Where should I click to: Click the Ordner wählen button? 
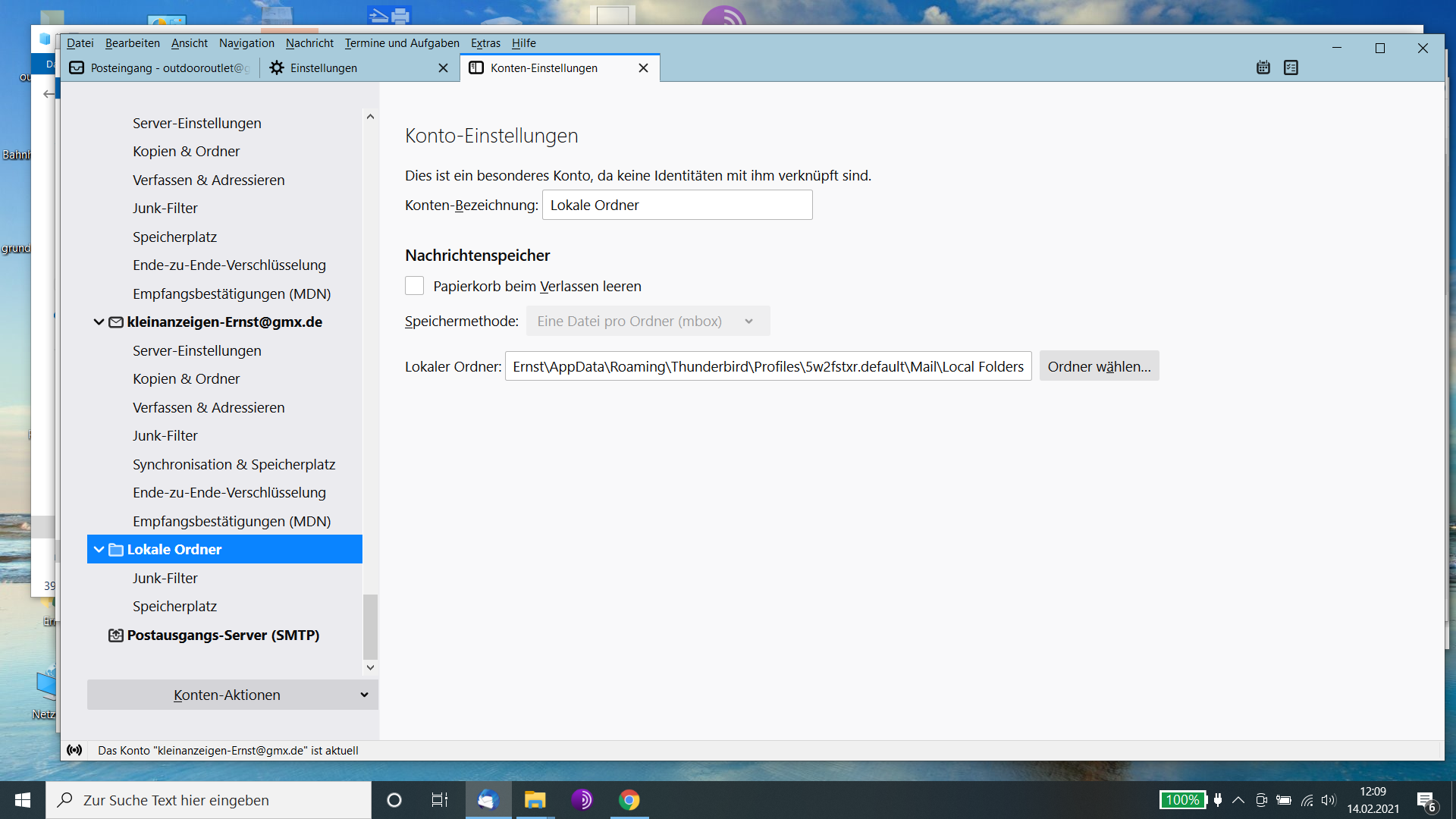(1099, 366)
